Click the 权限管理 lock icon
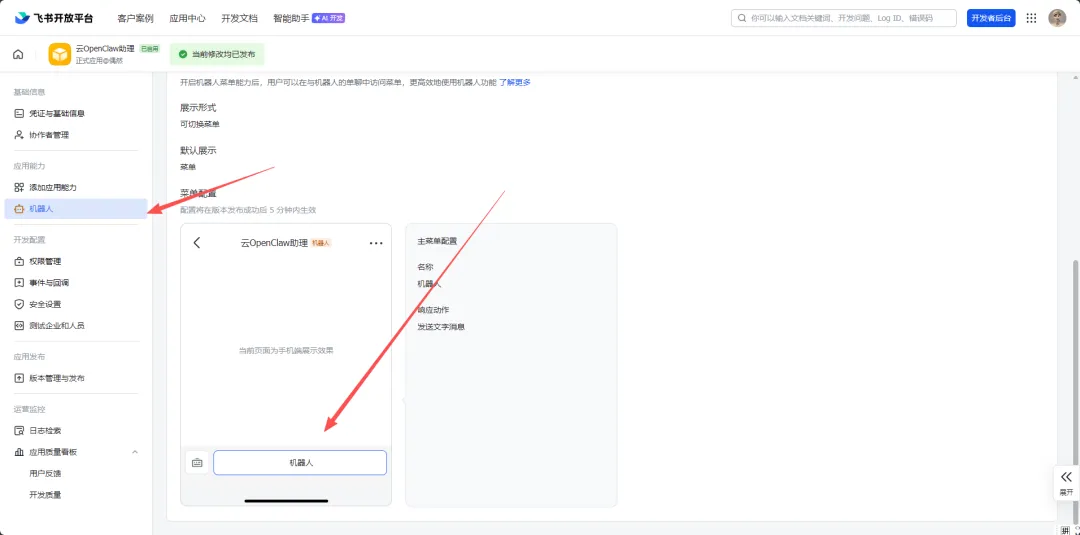The width and height of the screenshot is (1080, 535). coord(19,262)
